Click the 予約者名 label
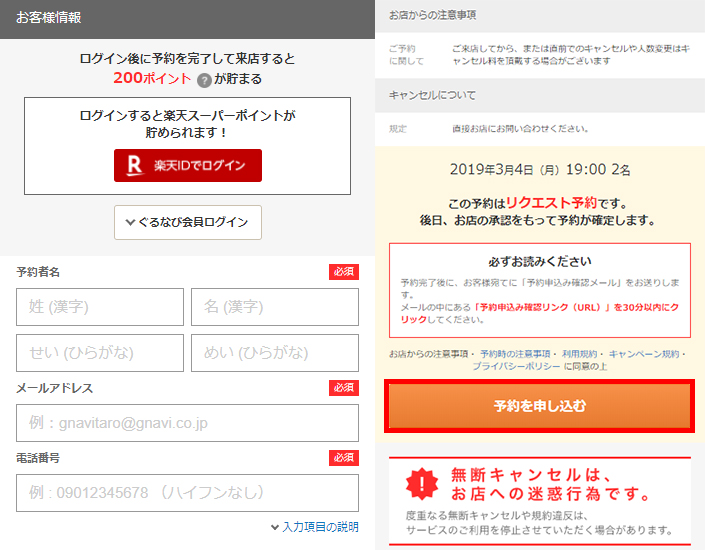The image size is (705, 550). click(x=38, y=272)
